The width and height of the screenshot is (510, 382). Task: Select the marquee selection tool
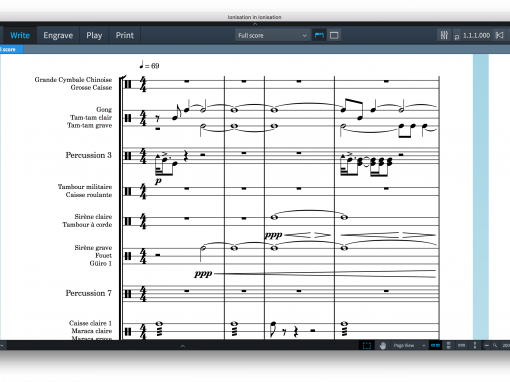(366, 345)
